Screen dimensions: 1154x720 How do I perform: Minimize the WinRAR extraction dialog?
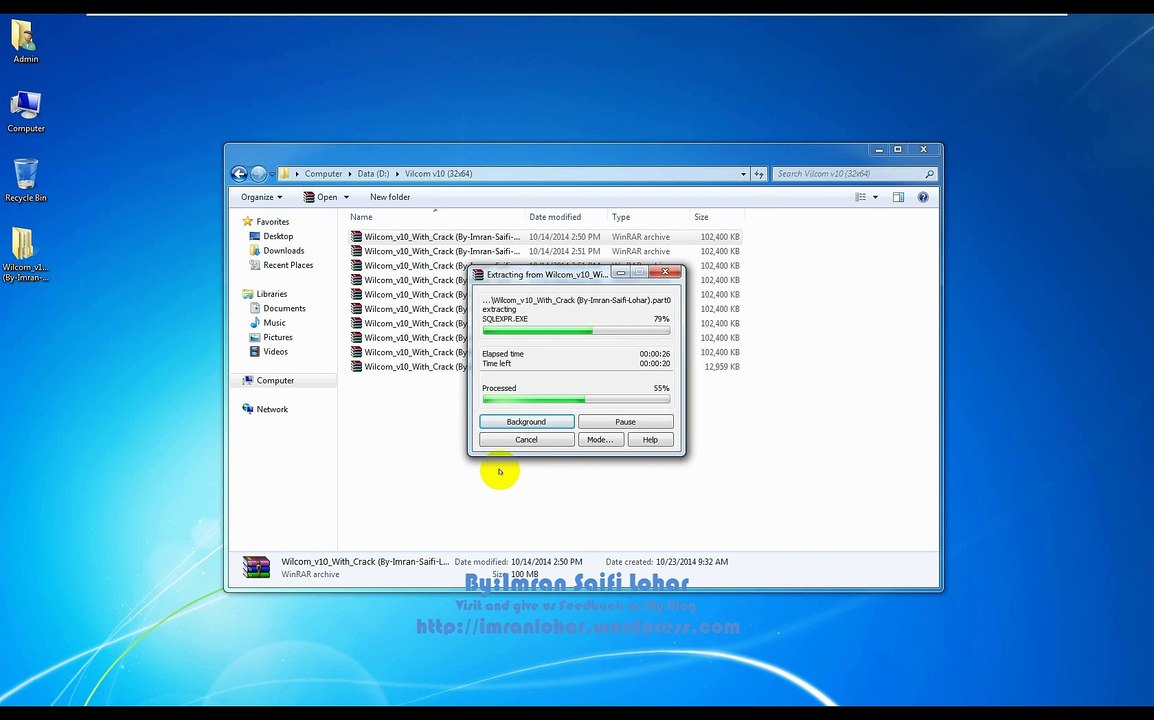(x=620, y=272)
